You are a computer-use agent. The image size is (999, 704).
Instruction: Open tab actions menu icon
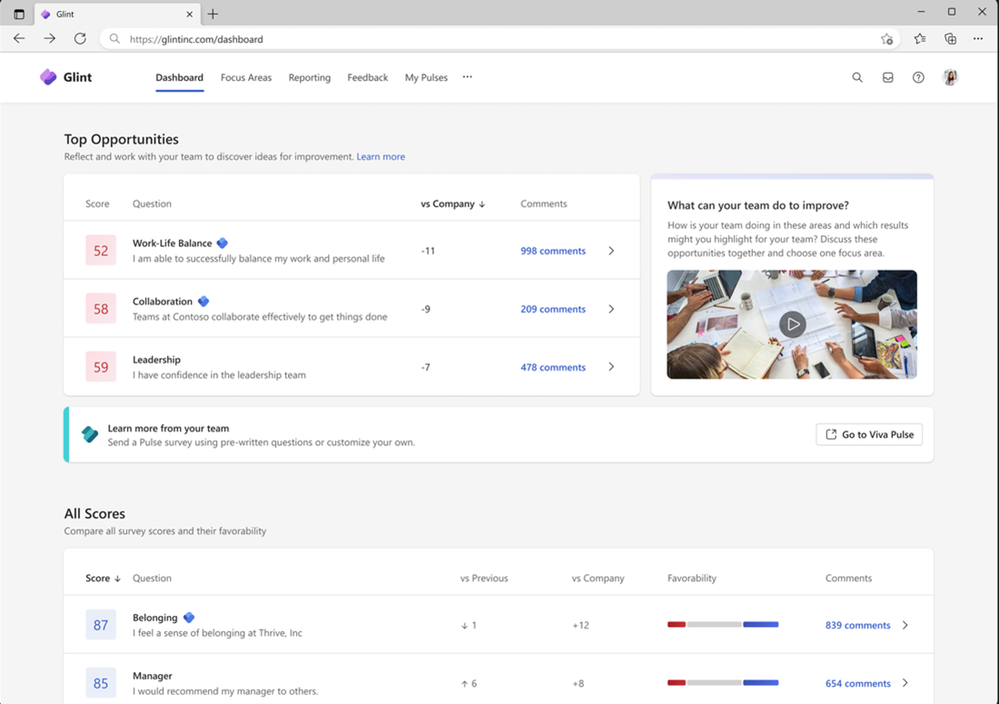(19, 13)
